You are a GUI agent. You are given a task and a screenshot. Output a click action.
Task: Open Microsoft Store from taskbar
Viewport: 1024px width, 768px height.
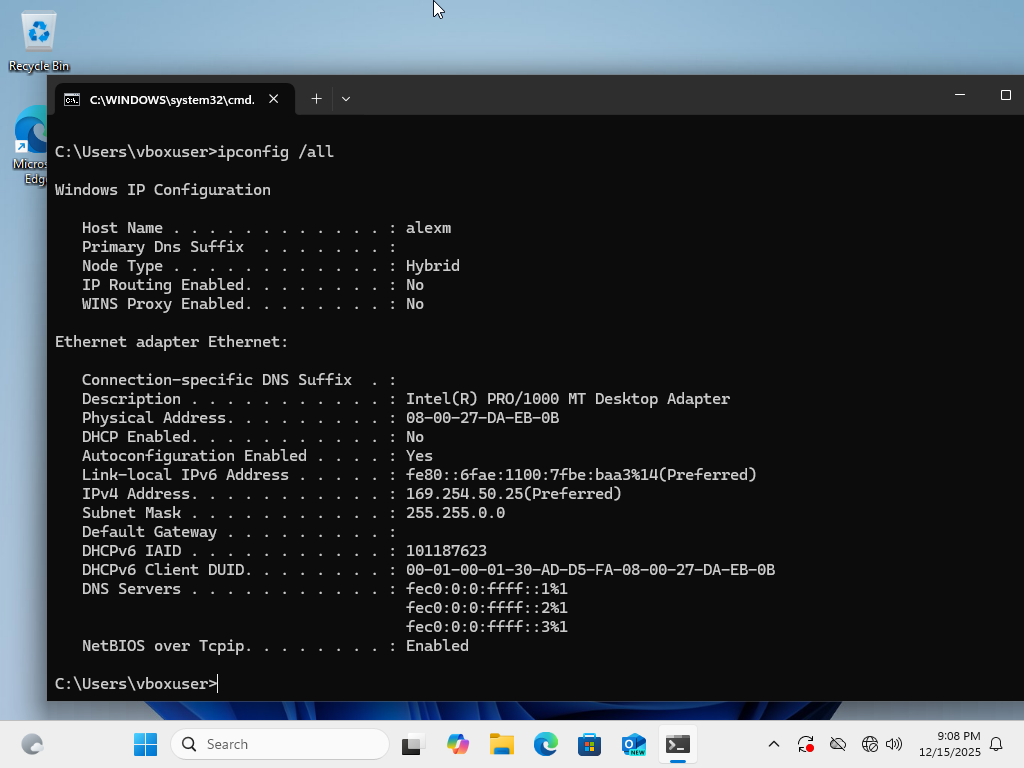point(589,744)
